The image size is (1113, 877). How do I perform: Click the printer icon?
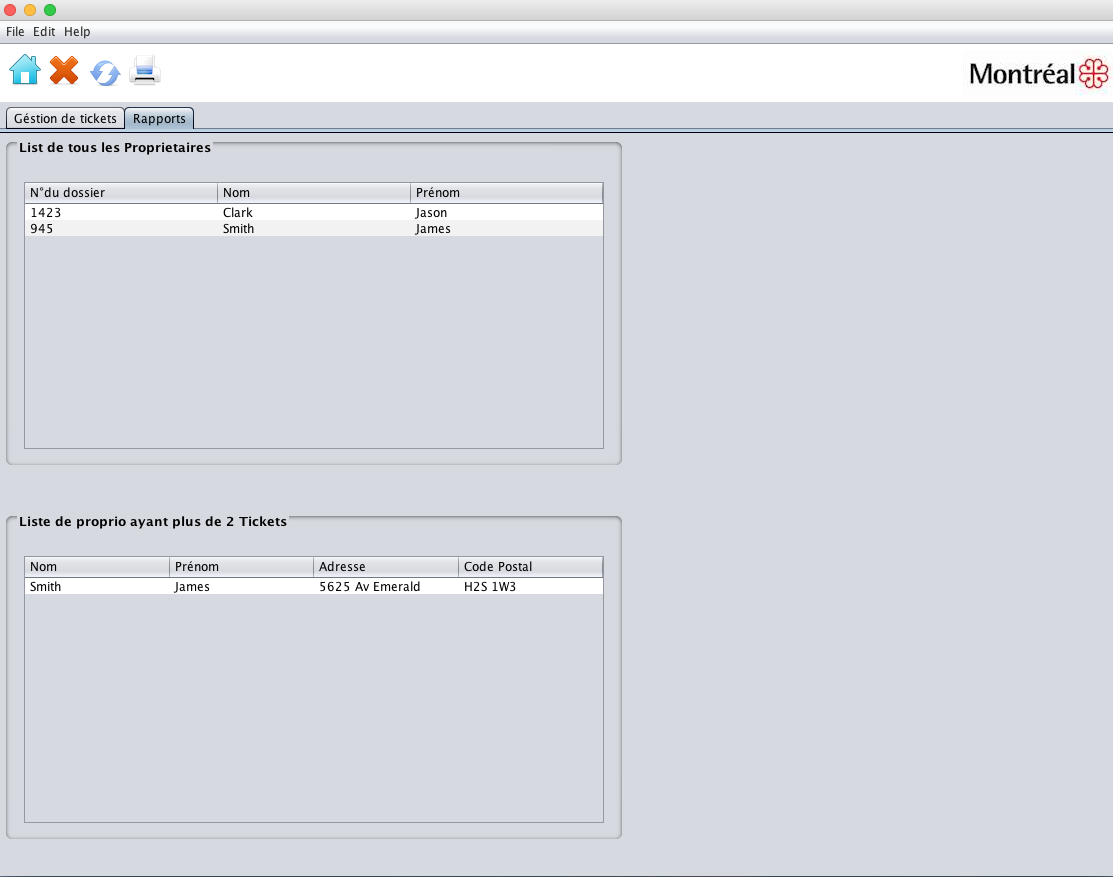point(145,70)
